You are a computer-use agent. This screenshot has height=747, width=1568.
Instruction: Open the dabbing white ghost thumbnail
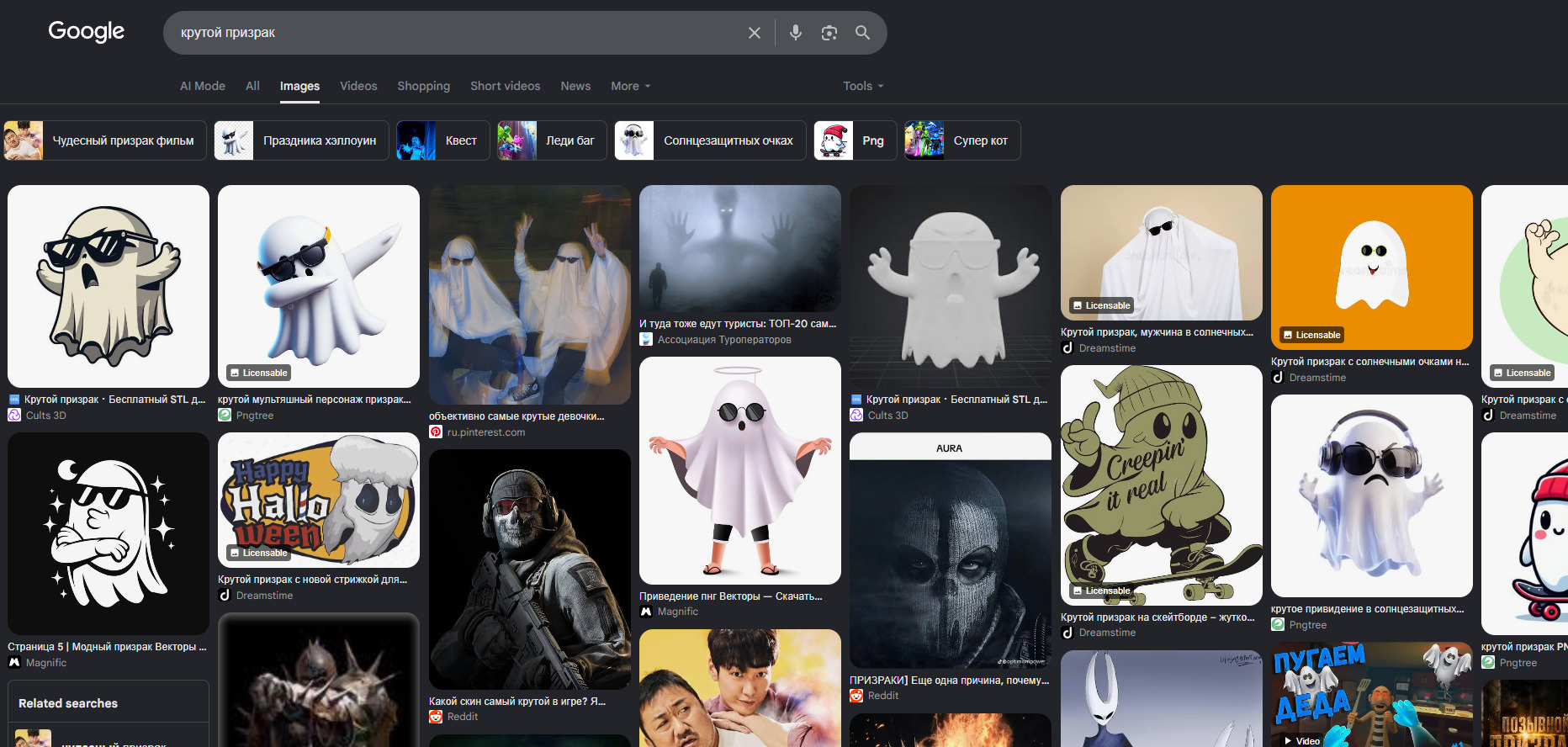pos(319,286)
